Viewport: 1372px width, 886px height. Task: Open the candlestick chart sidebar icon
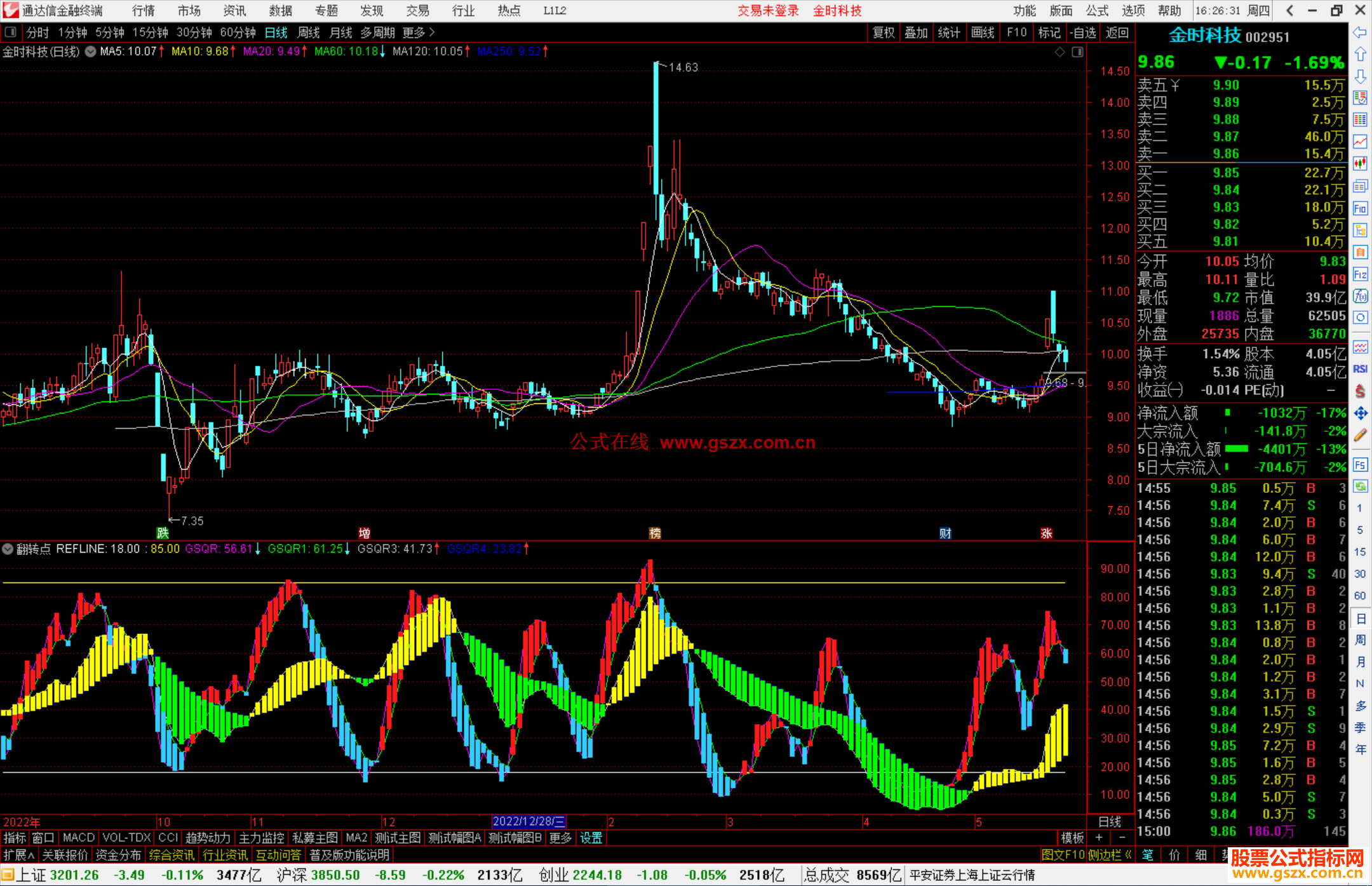pos(1360,164)
